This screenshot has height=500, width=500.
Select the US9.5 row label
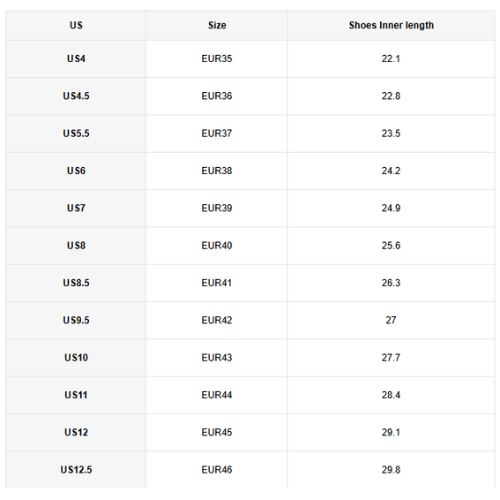tap(76, 320)
